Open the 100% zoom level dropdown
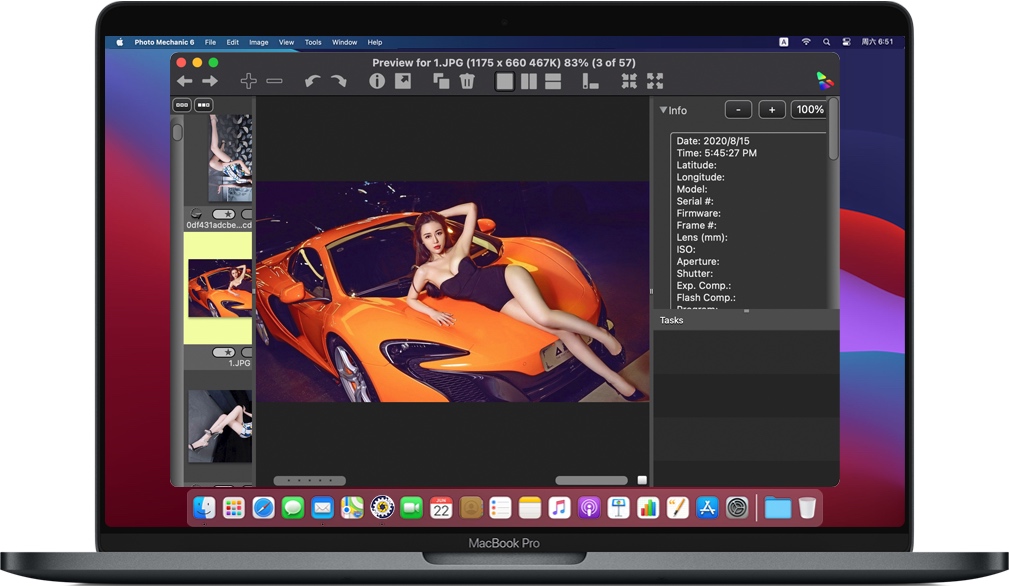1009x586 pixels. pyautogui.click(x=809, y=109)
